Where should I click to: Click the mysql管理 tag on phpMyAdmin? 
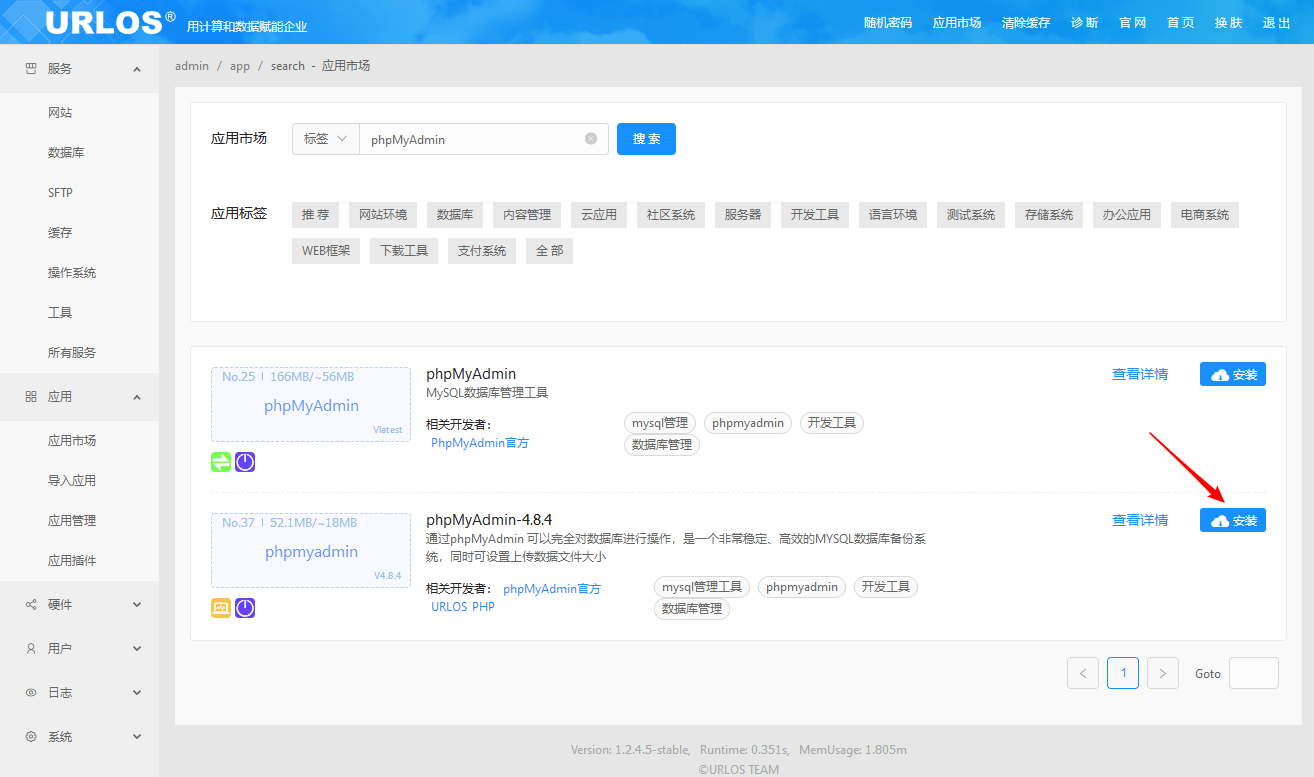660,423
